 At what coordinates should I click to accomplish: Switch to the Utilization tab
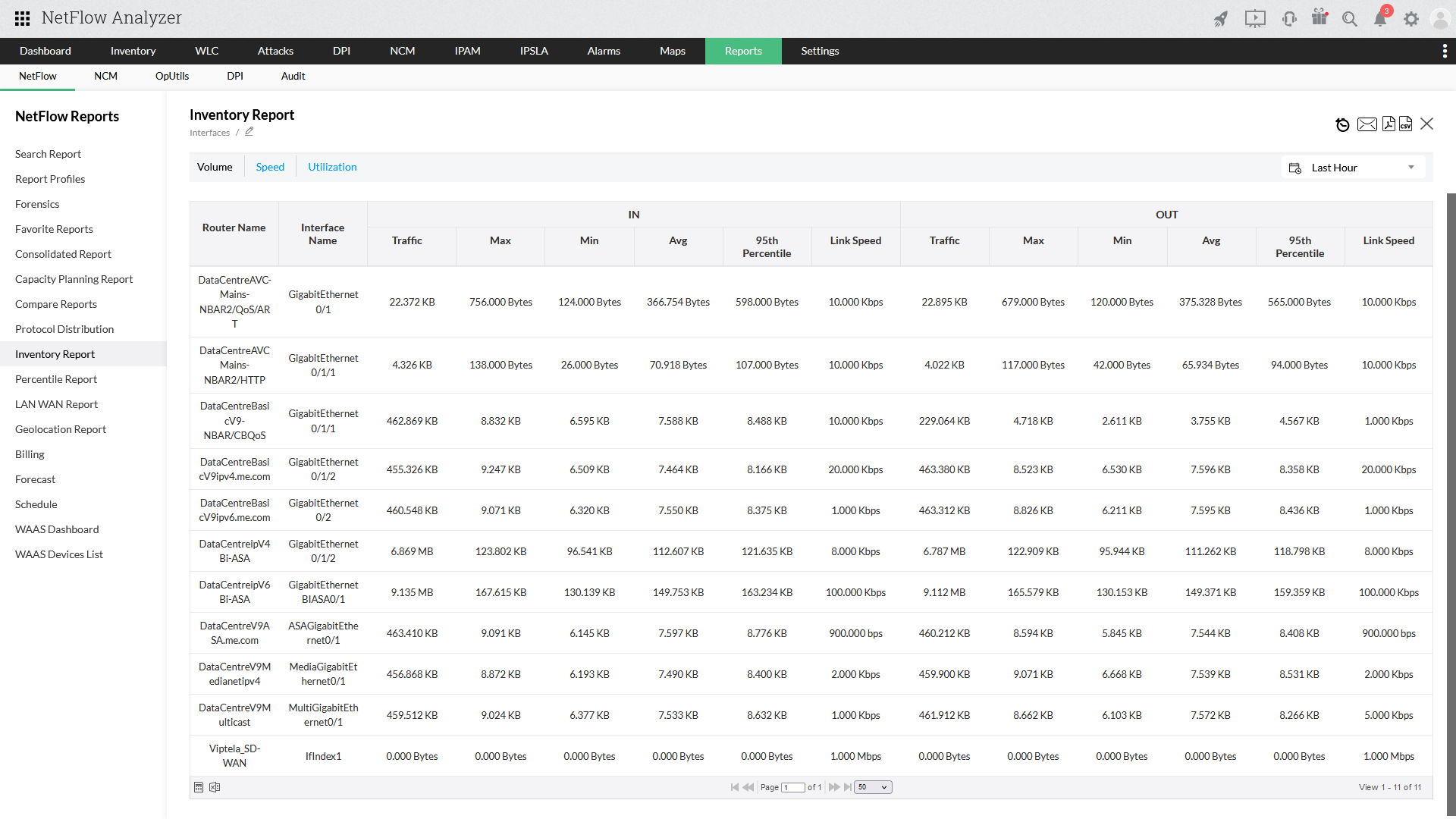(332, 167)
